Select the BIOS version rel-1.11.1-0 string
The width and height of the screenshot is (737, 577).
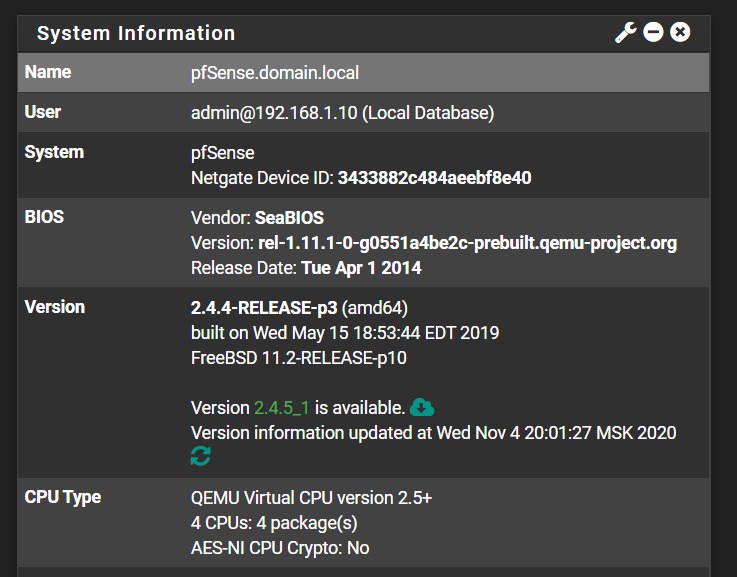(468, 243)
